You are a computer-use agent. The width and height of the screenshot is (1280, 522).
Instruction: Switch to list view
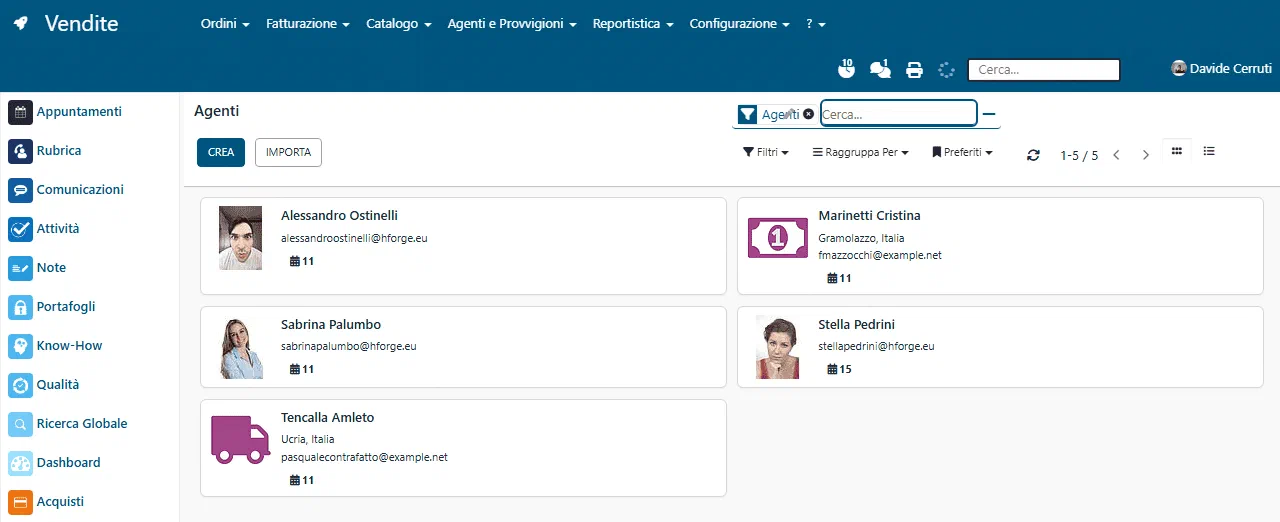1209,152
